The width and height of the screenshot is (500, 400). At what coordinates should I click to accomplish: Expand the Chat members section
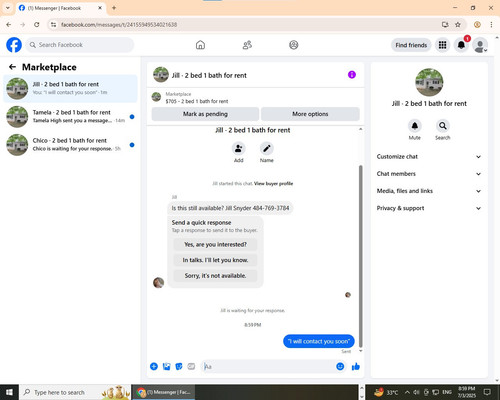[429, 174]
